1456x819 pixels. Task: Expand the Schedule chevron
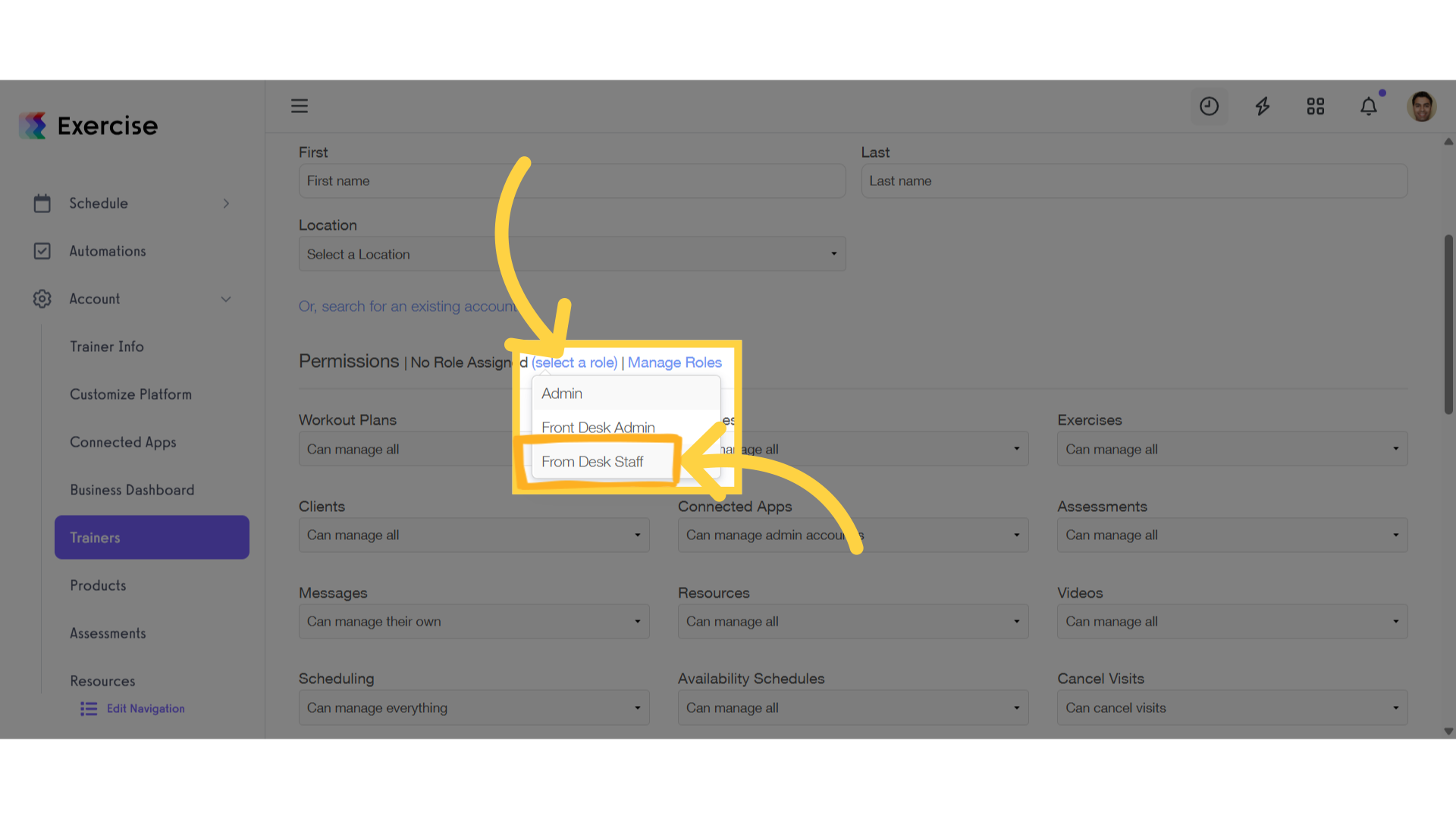[226, 203]
